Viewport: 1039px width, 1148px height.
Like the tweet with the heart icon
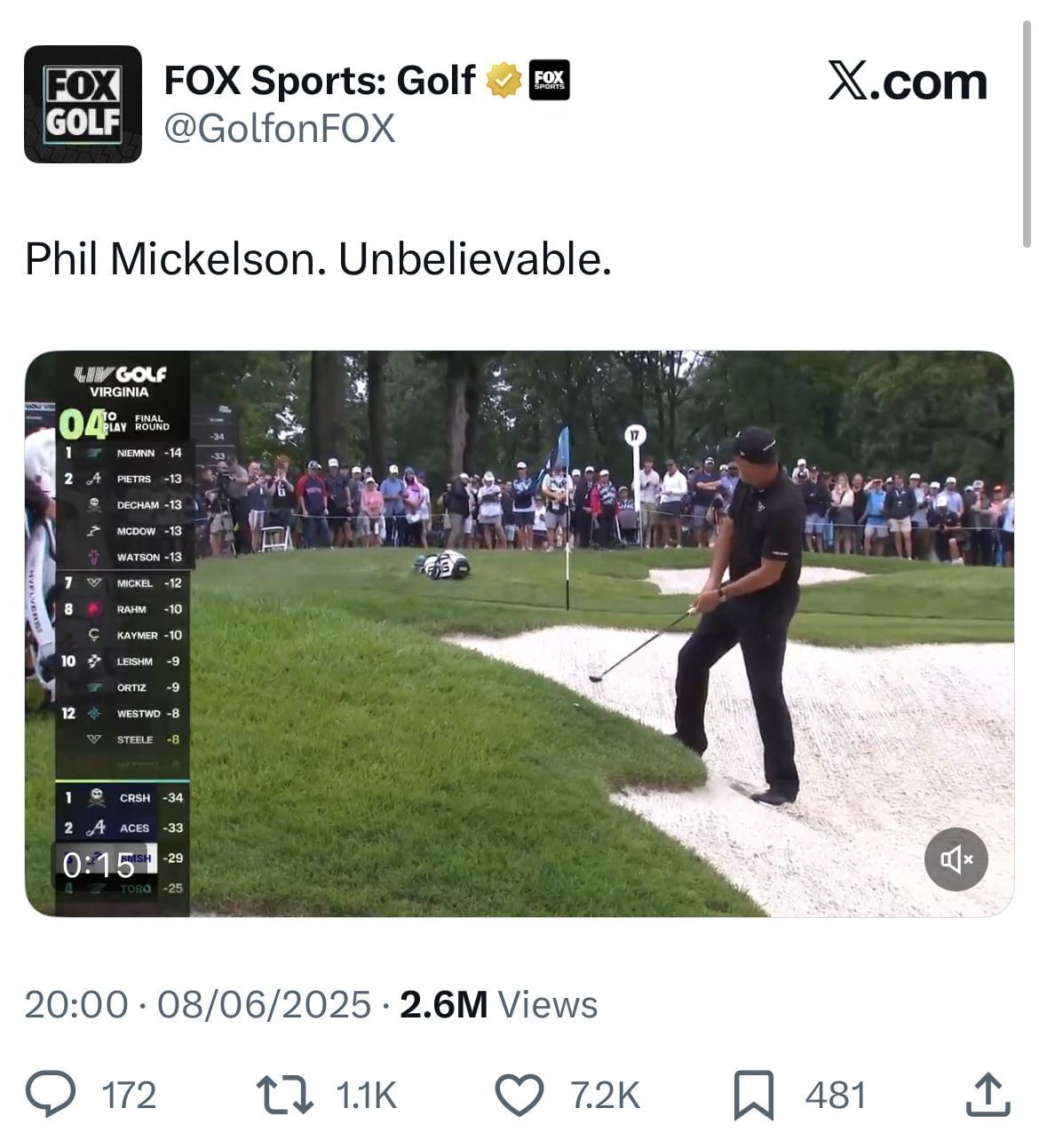coord(519,1094)
